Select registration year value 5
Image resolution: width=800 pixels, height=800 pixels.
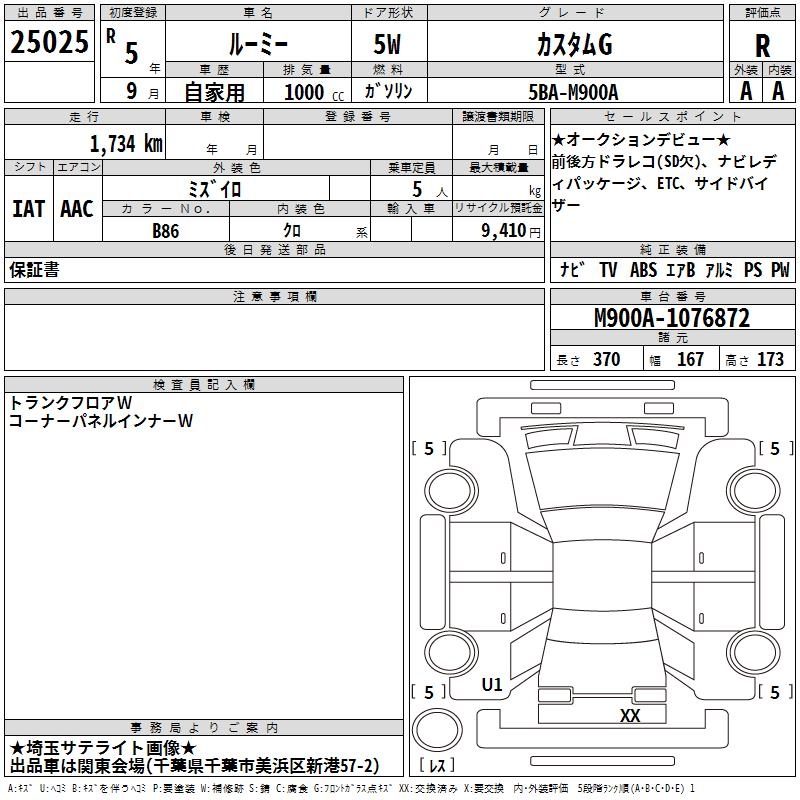point(132,53)
